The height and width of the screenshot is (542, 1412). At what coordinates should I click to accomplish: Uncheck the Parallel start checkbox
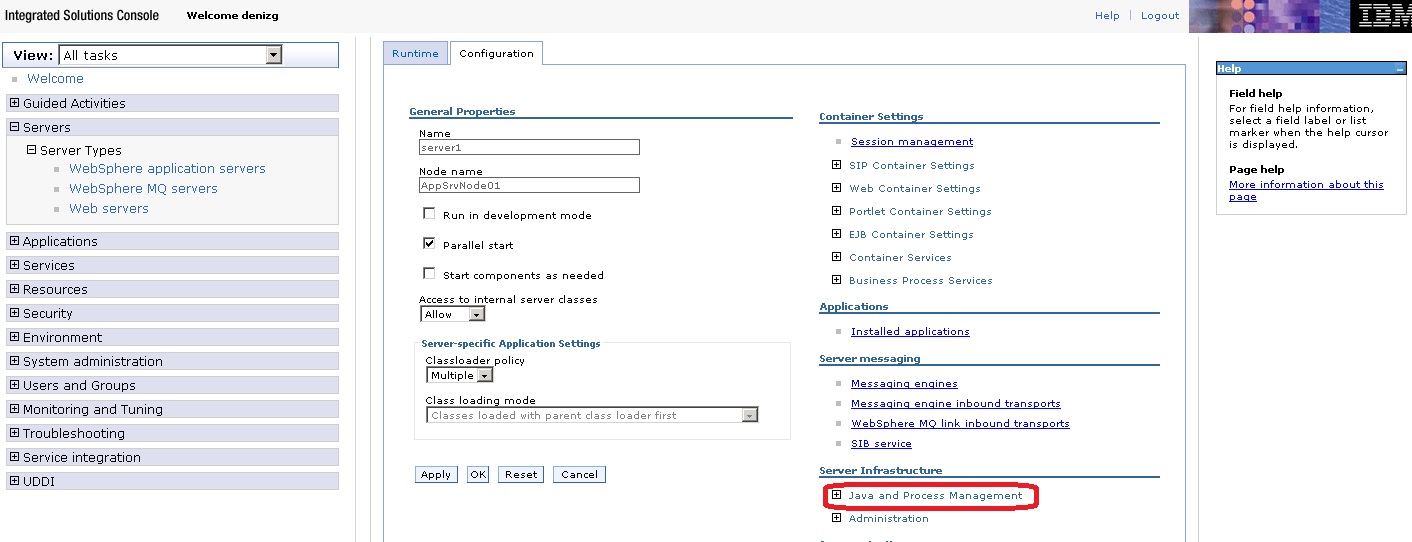429,244
